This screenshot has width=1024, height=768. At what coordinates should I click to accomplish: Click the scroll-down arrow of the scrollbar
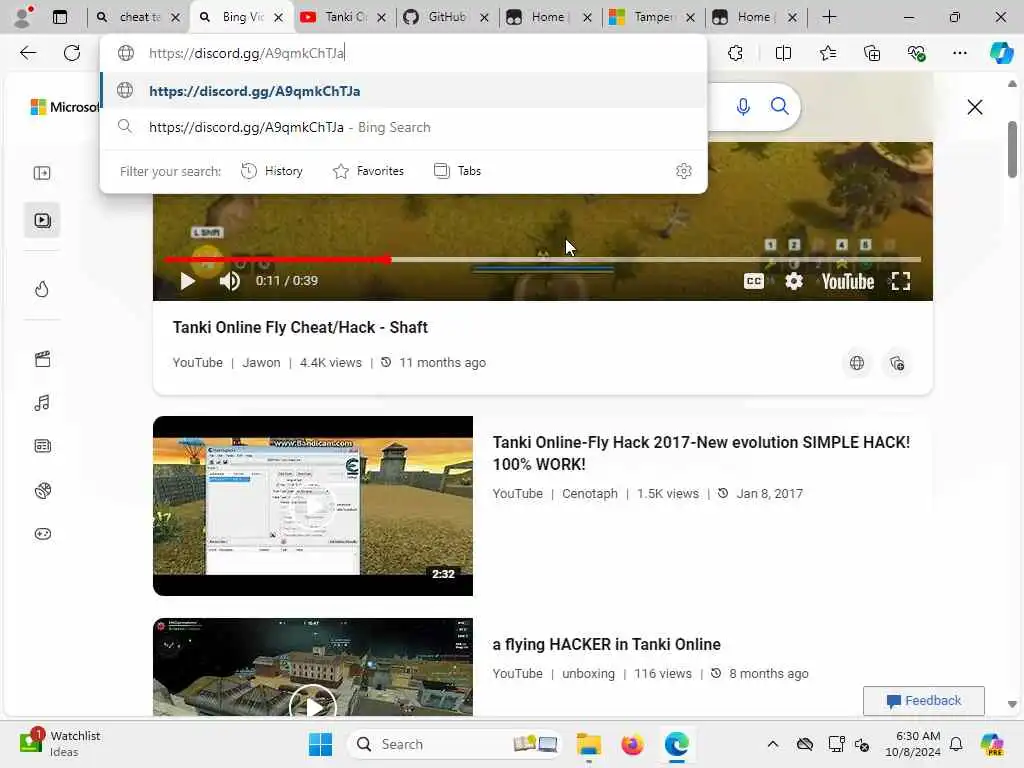coord(1012,704)
